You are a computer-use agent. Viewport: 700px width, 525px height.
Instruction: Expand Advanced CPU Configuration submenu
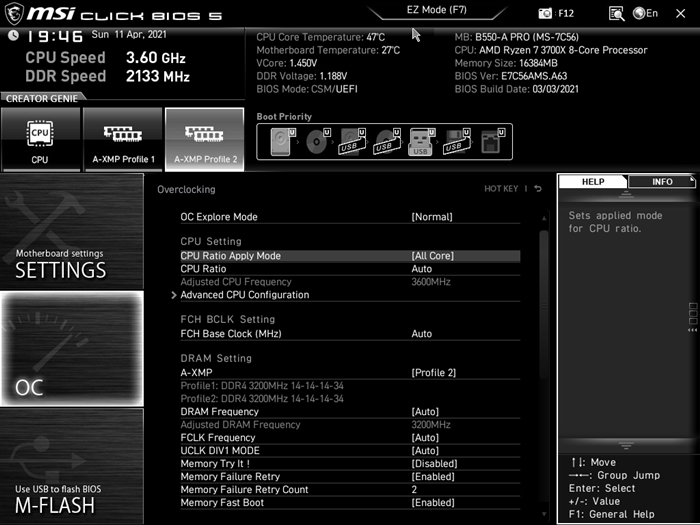350,295
